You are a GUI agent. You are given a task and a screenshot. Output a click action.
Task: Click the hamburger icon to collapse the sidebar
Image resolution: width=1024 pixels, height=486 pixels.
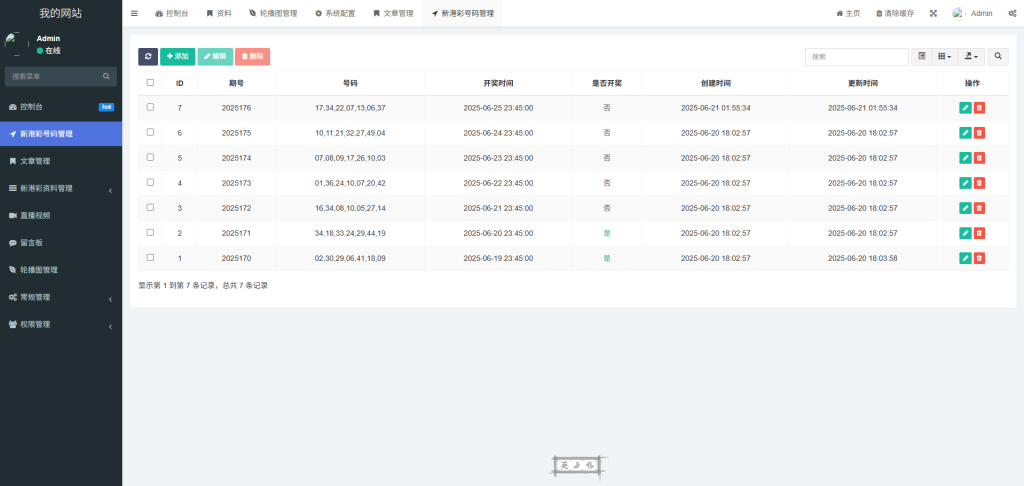(x=134, y=13)
